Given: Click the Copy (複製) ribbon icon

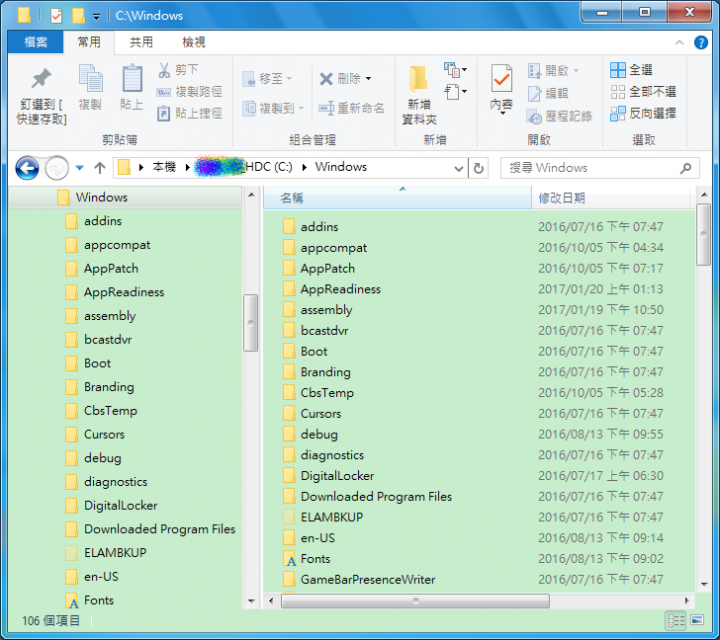Looking at the screenshot, I should [x=90, y=78].
